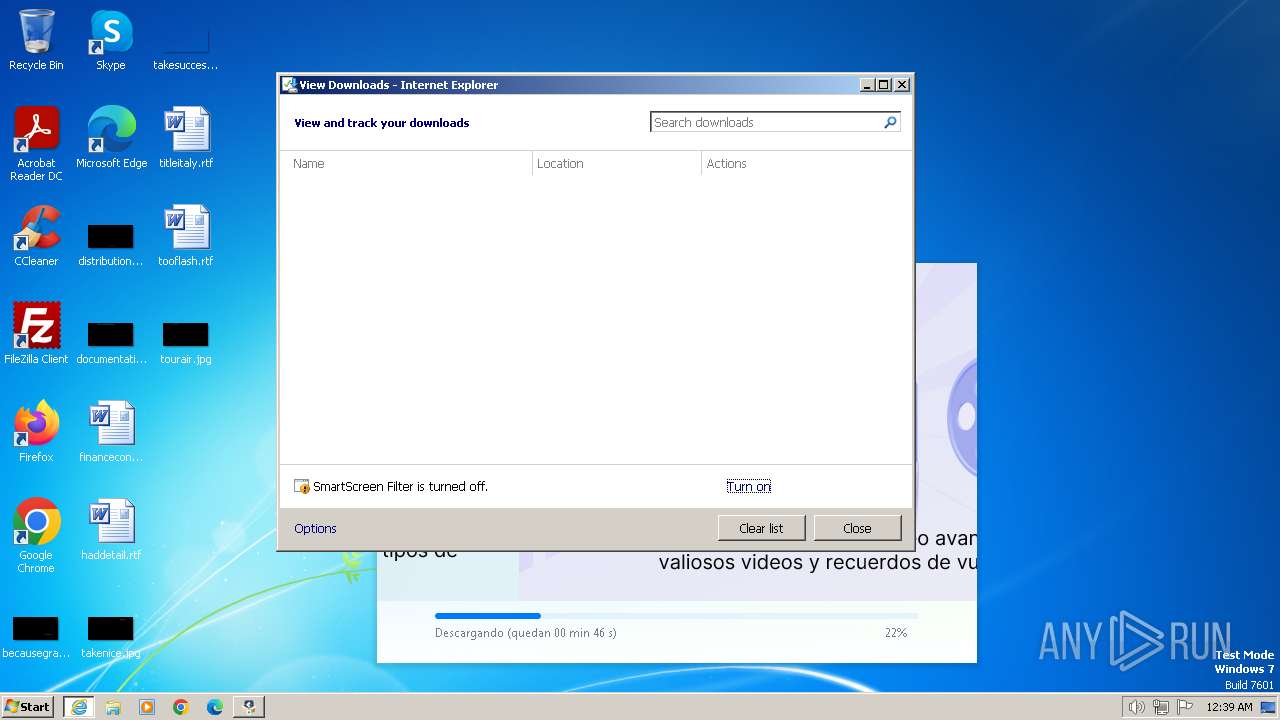This screenshot has width=1280, height=720.
Task: Open becausegra file on desktop
Action: coord(36,637)
